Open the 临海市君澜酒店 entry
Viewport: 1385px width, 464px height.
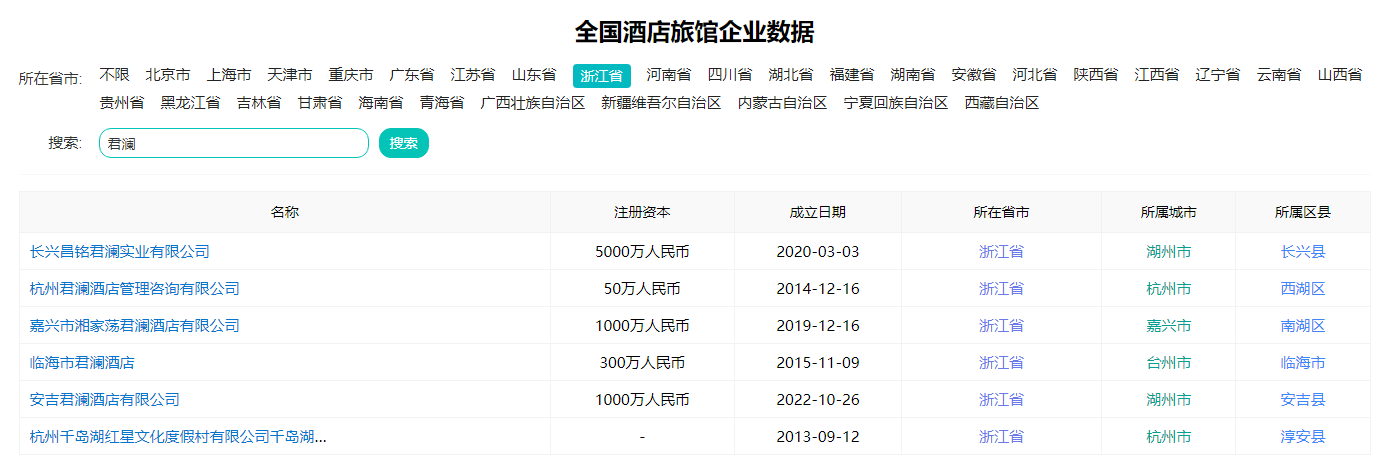pos(82,362)
